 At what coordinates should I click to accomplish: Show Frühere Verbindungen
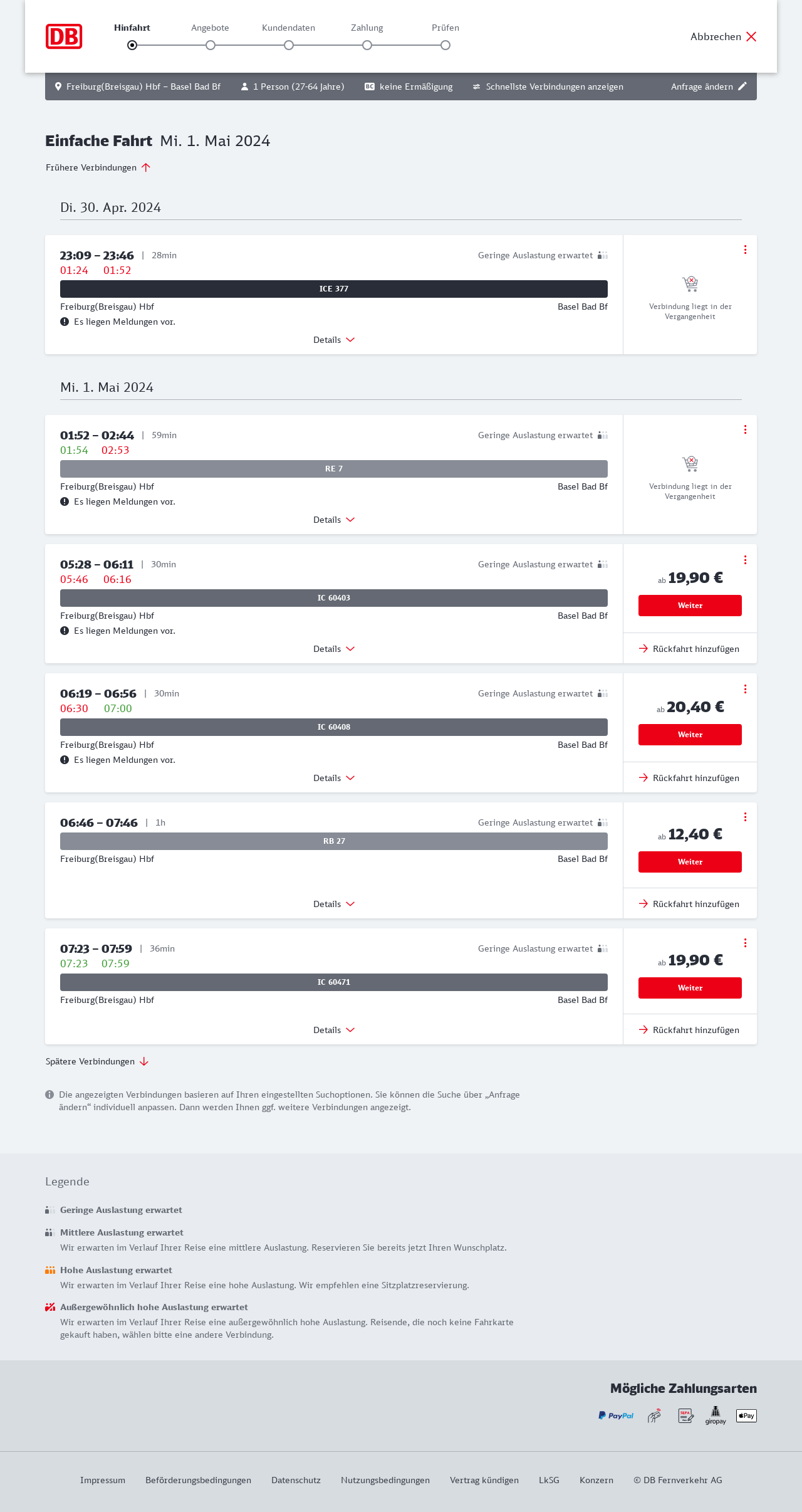coord(98,167)
